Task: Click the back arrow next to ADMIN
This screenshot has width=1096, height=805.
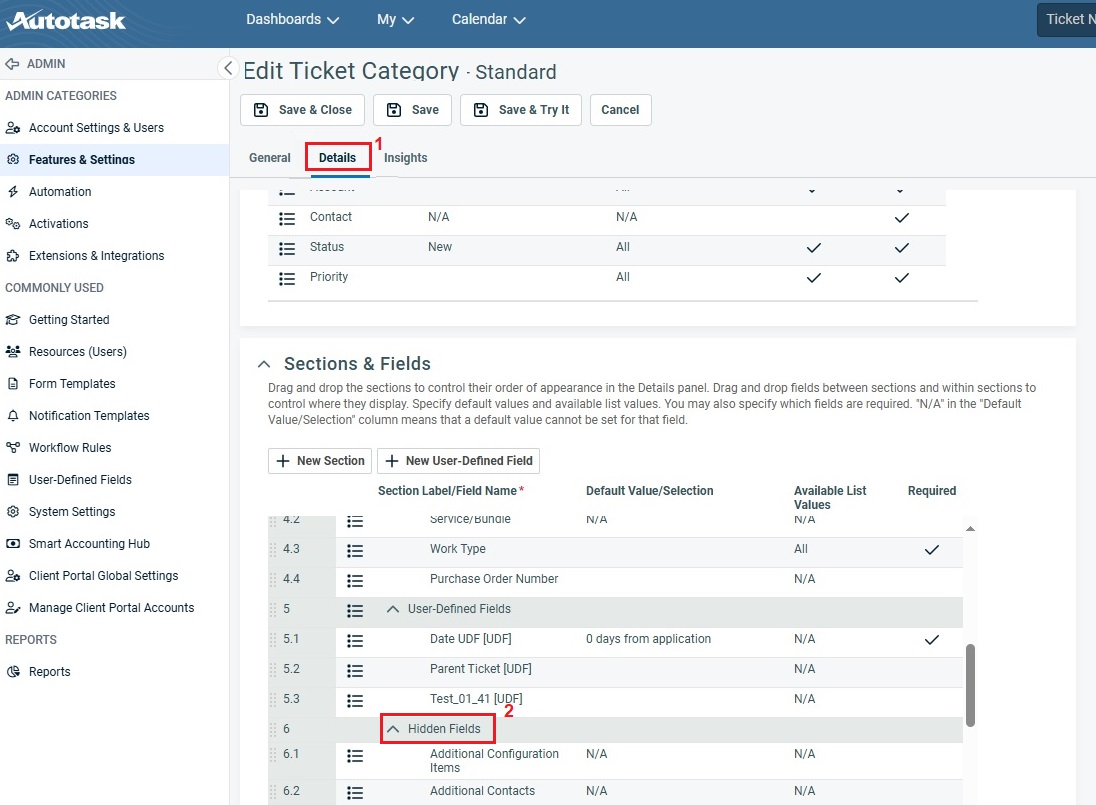Action: point(14,62)
